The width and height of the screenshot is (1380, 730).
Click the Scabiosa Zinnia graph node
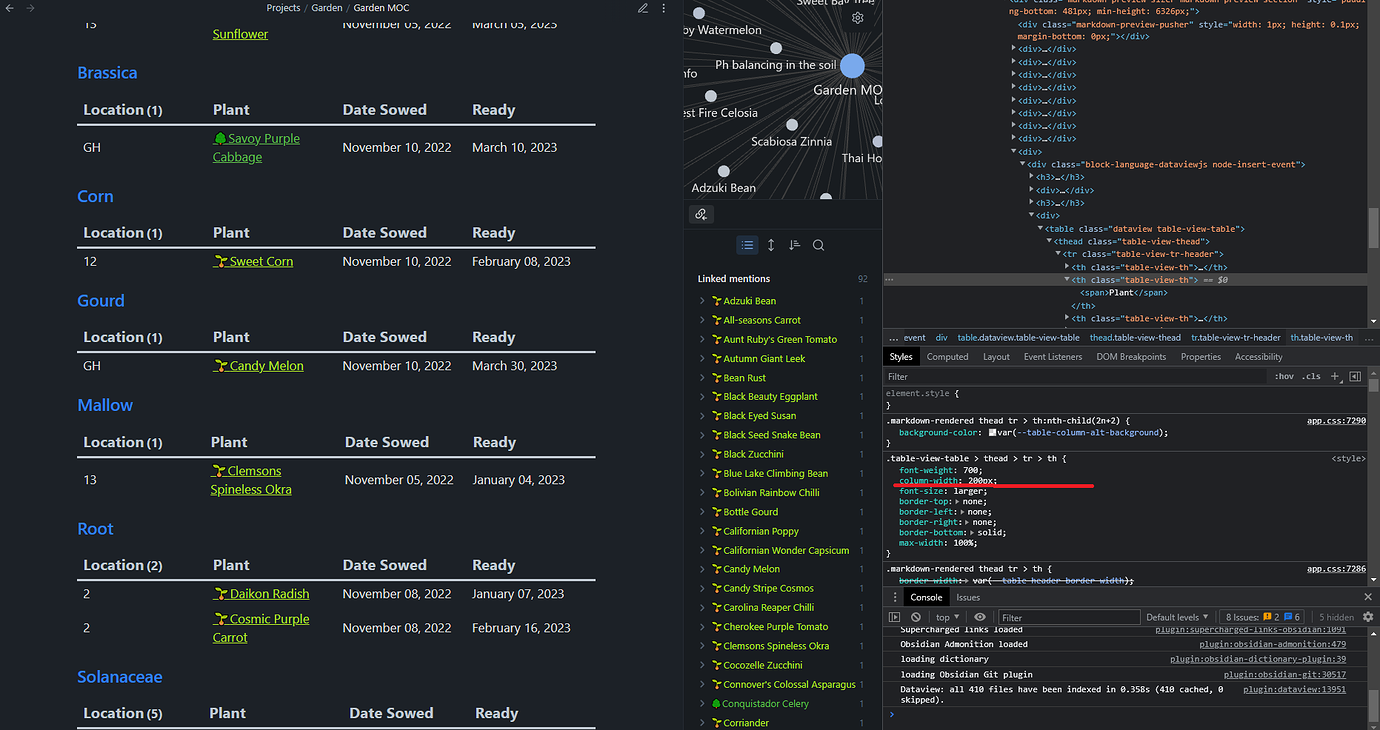point(792,125)
